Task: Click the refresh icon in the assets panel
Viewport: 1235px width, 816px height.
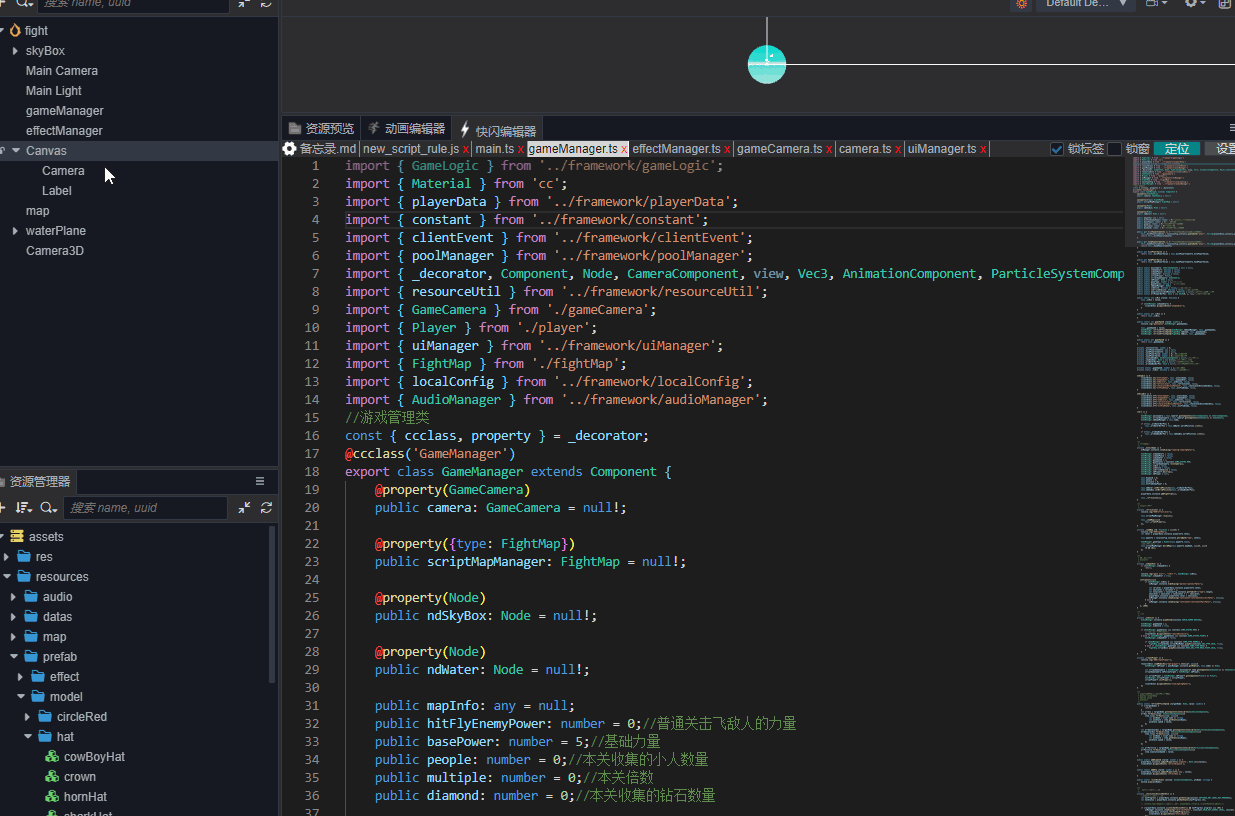Action: coord(266,508)
